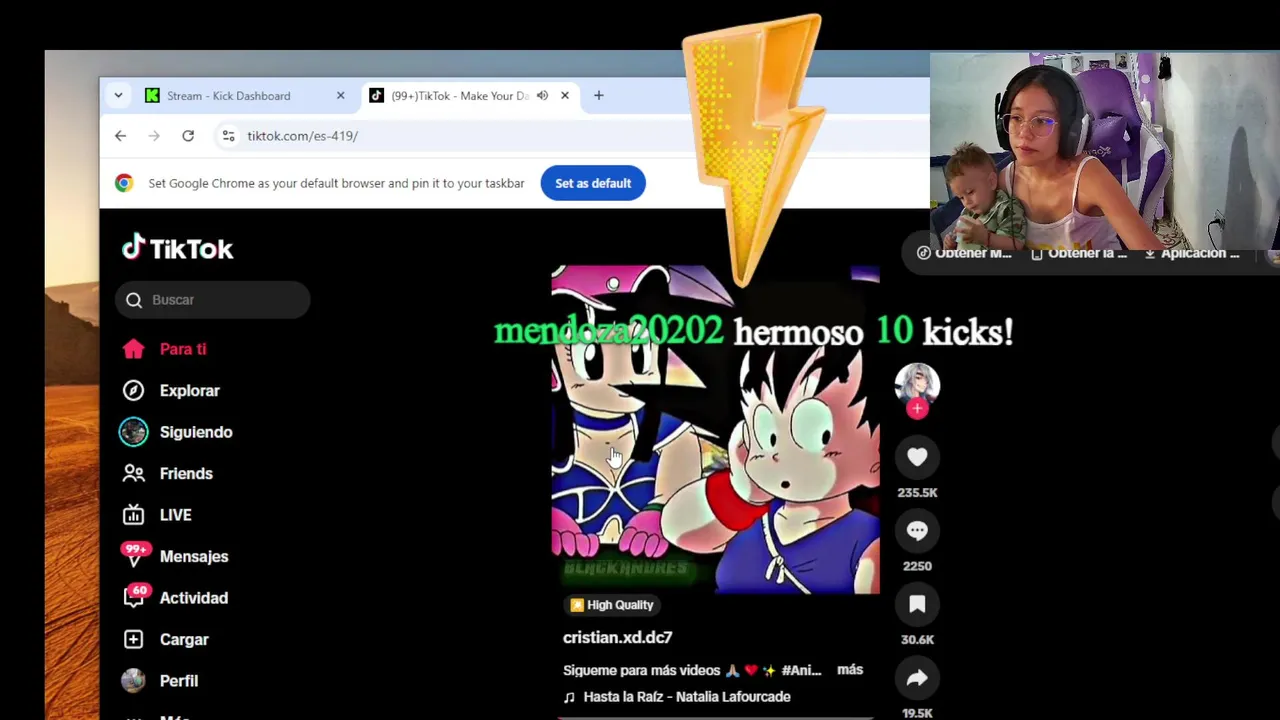1280x720 pixels.
Task: Click the Buscar search field
Action: pyautogui.click(x=213, y=300)
